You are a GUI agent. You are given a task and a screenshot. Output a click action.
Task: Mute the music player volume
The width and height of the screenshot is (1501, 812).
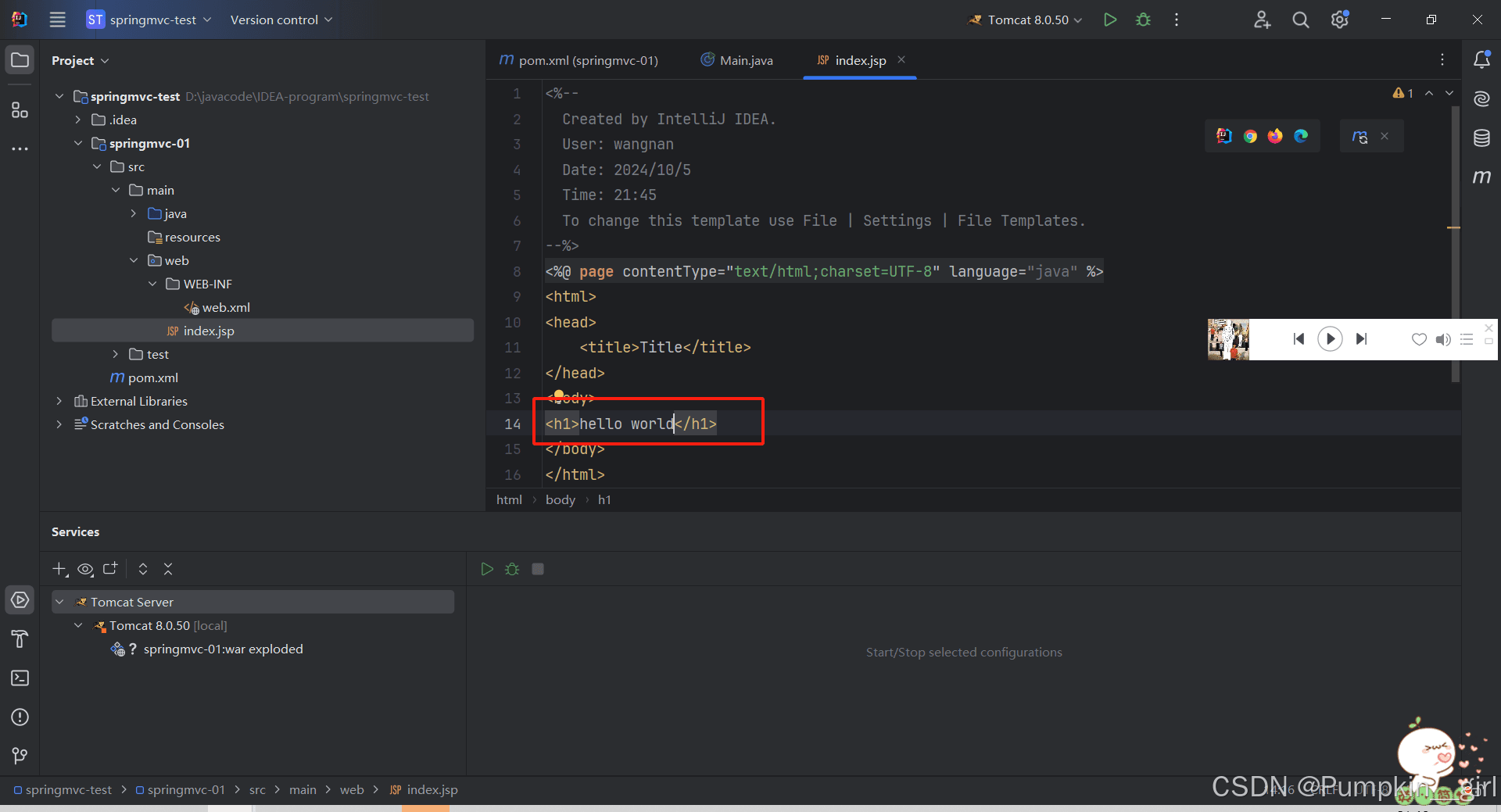click(1443, 339)
